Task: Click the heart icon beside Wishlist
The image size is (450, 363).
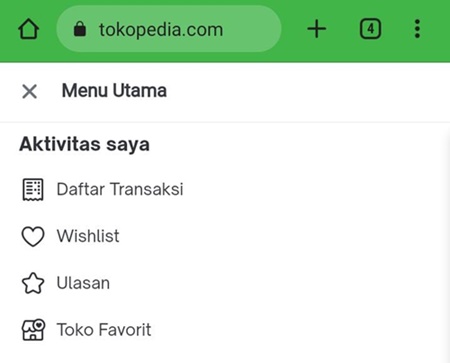Action: (33, 236)
